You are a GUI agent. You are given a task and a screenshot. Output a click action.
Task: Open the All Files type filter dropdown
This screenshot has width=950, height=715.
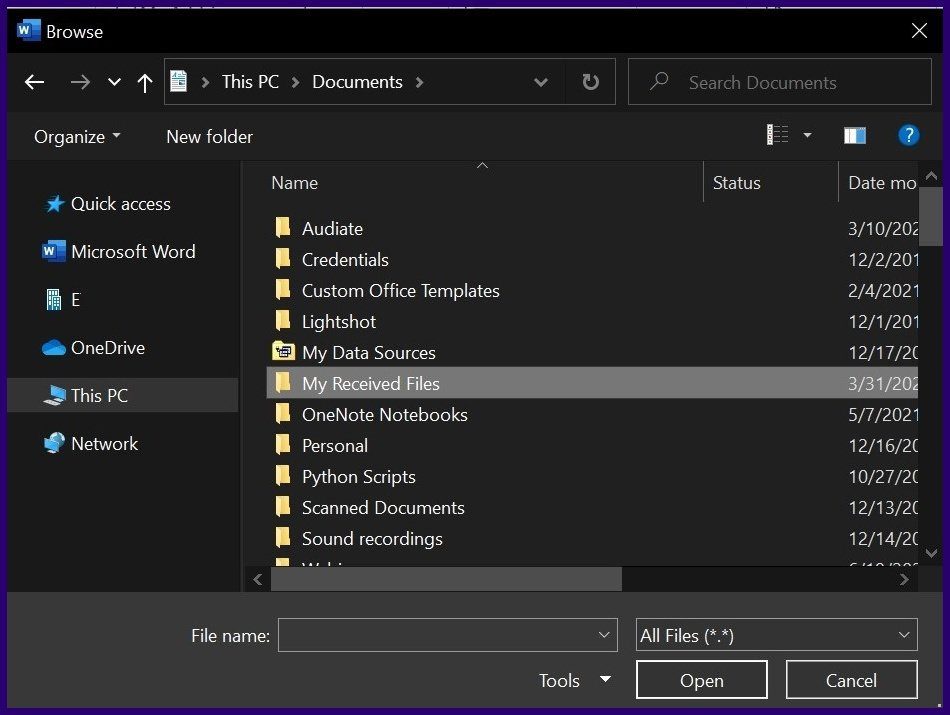(x=777, y=635)
